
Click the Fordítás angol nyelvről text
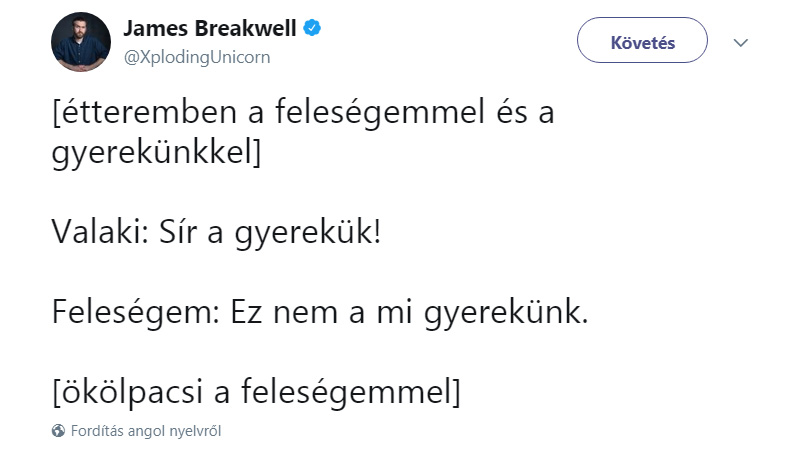click(x=146, y=431)
